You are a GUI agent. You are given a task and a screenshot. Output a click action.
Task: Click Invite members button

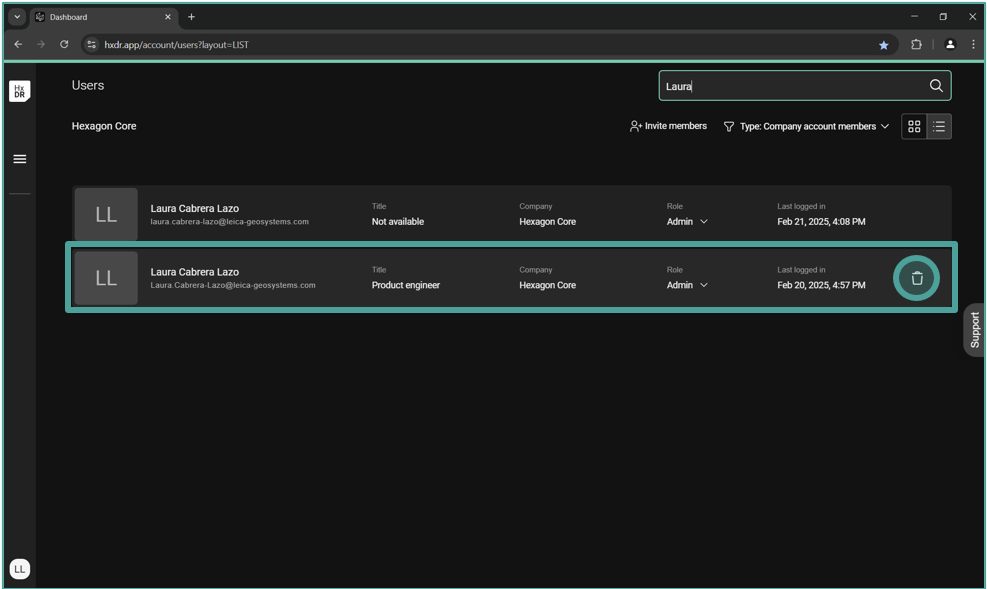click(x=668, y=127)
